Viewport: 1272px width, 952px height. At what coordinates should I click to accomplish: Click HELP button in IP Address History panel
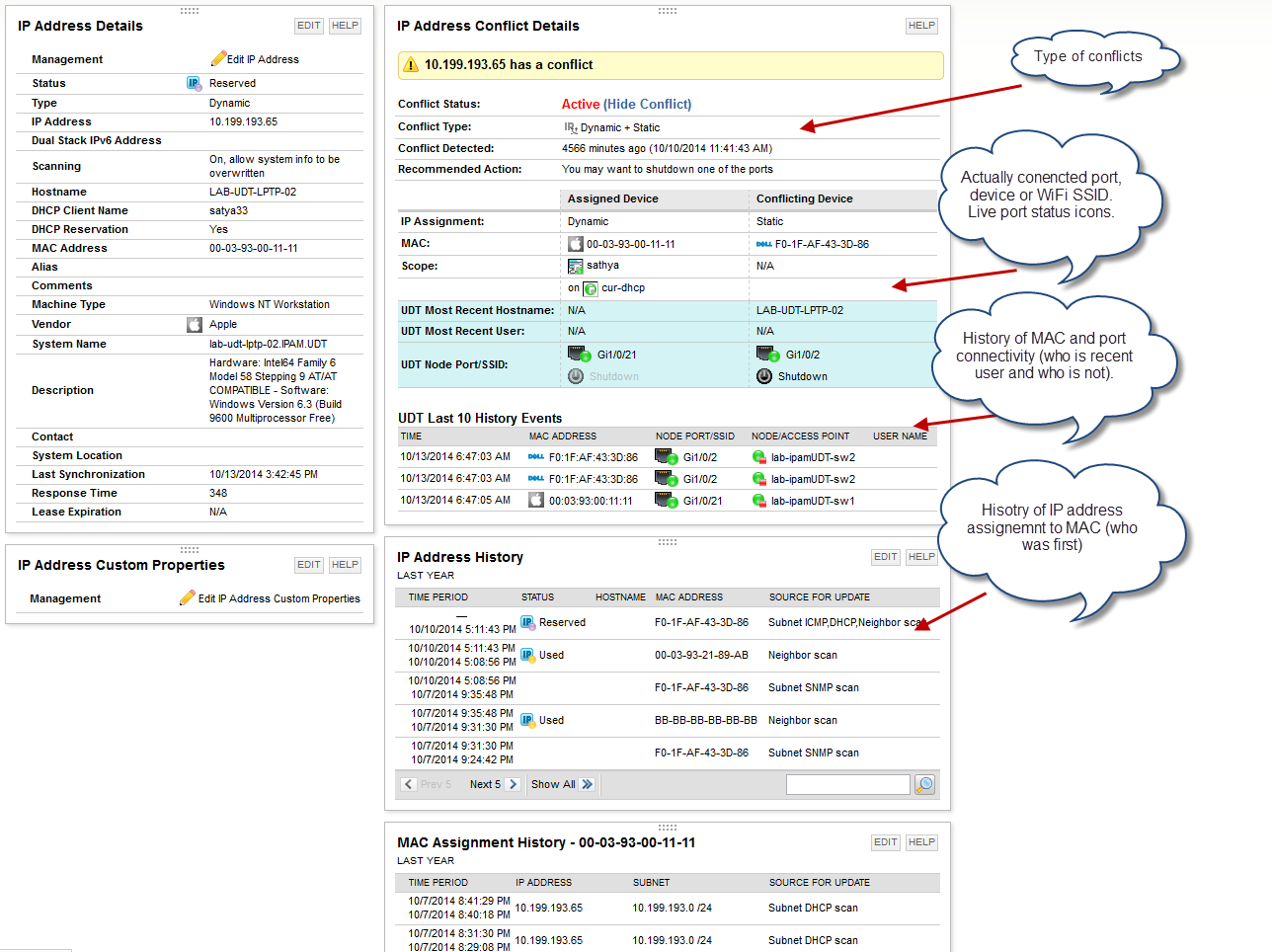921,557
